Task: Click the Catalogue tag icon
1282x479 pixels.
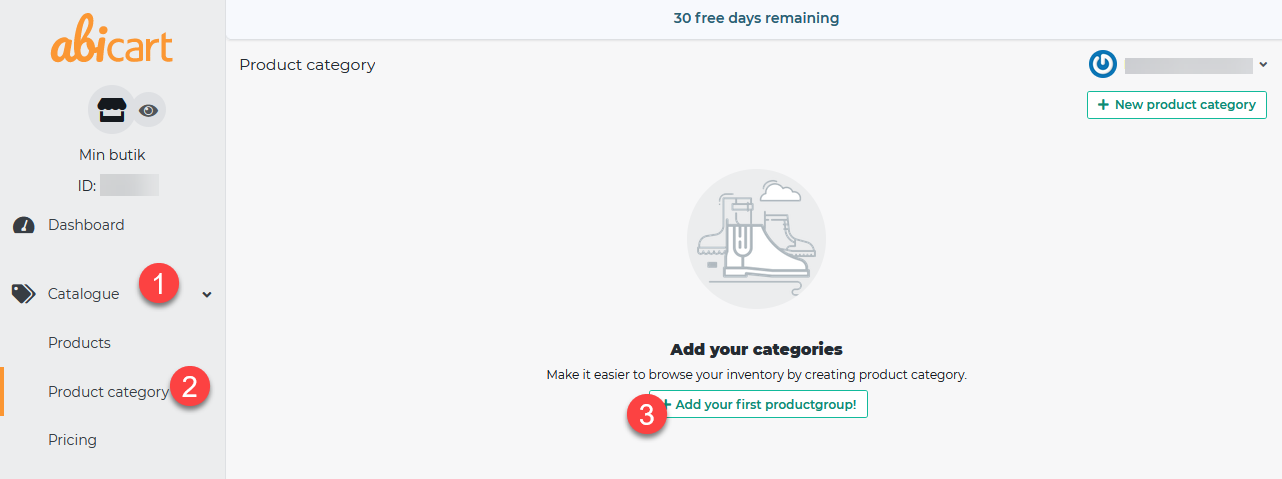Action: click(23, 294)
